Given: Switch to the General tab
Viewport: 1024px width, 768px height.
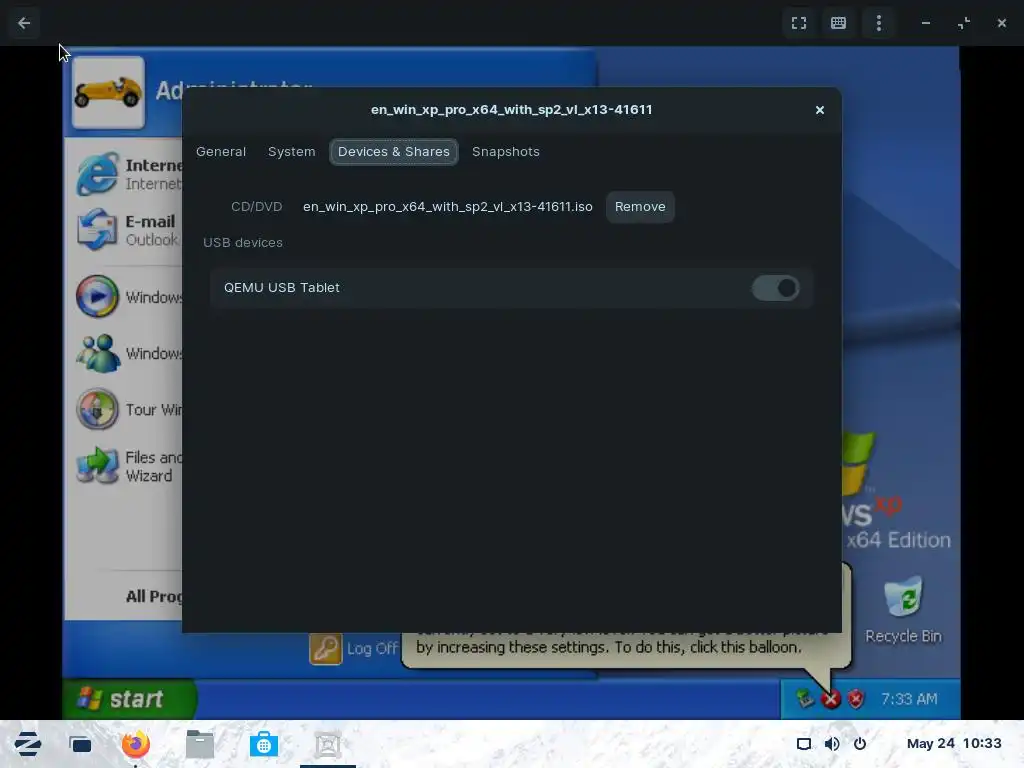Looking at the screenshot, I should [221, 152].
